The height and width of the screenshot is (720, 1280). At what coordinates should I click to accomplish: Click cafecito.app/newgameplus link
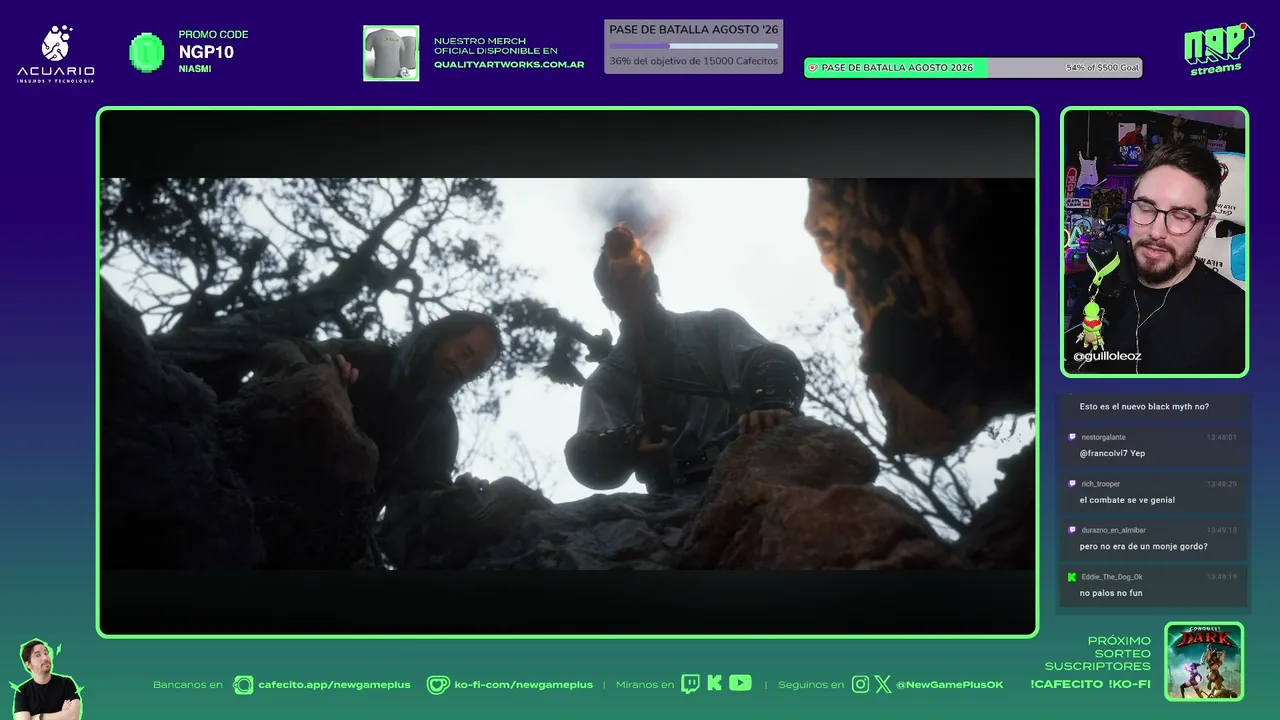(x=334, y=685)
